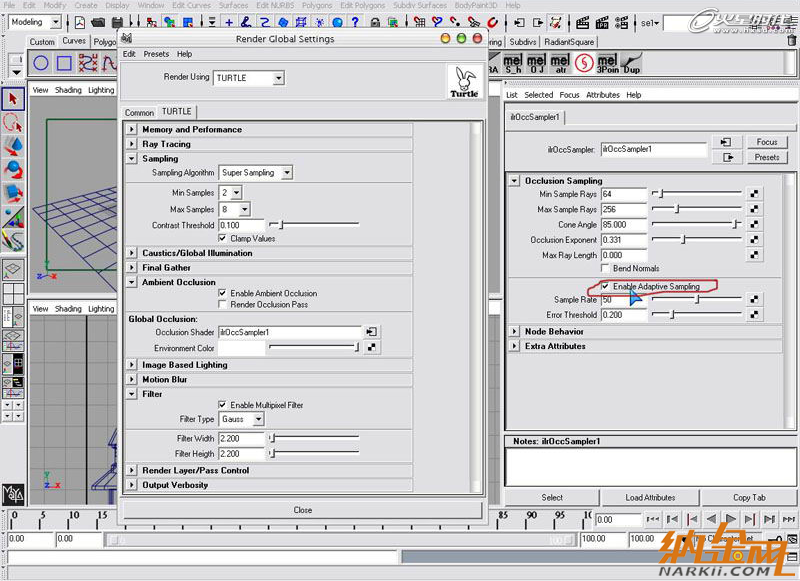Click the Load Attributes button

click(651, 497)
